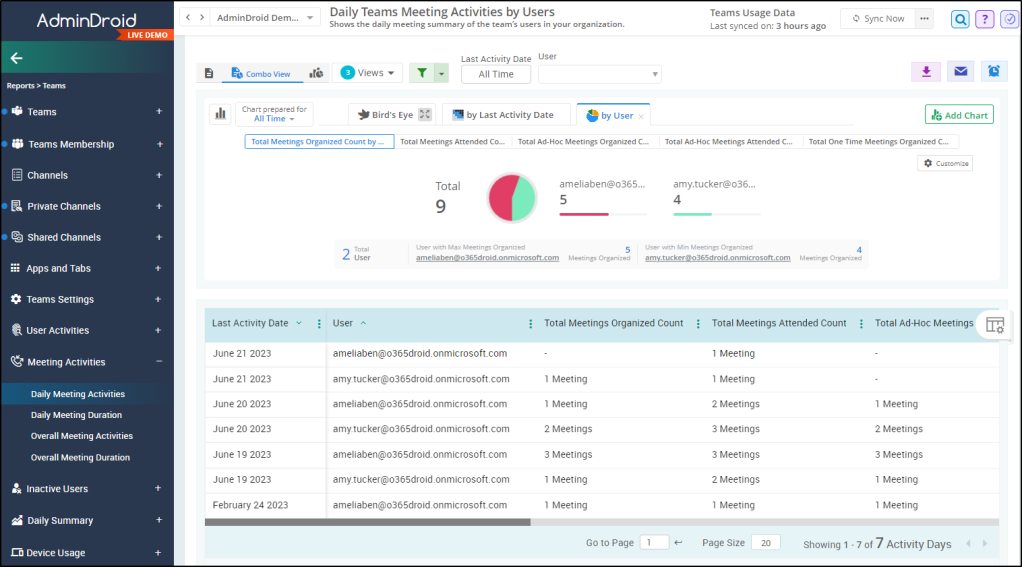Select Total Ad-Hoc Meetings Organized chart tab
Image resolution: width=1022 pixels, height=567 pixels.
point(583,141)
